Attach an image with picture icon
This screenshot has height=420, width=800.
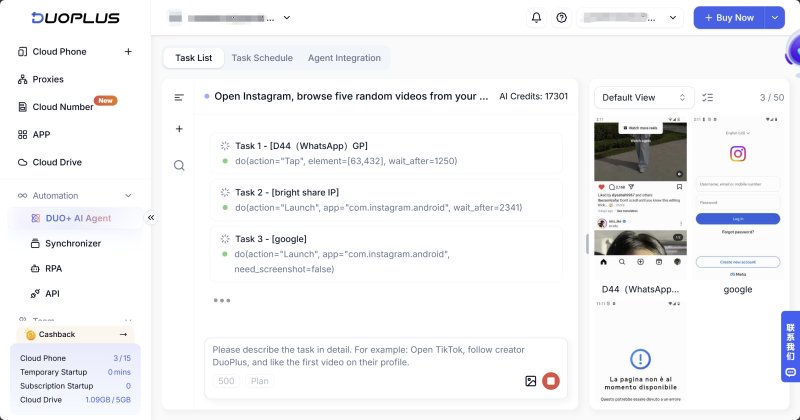pos(531,381)
